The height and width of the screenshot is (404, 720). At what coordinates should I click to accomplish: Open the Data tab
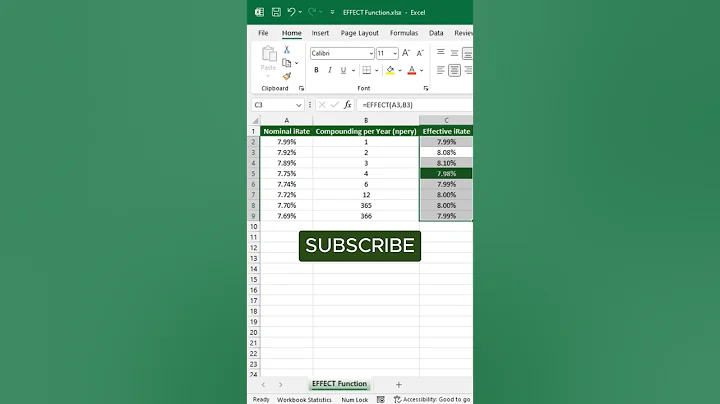click(436, 33)
